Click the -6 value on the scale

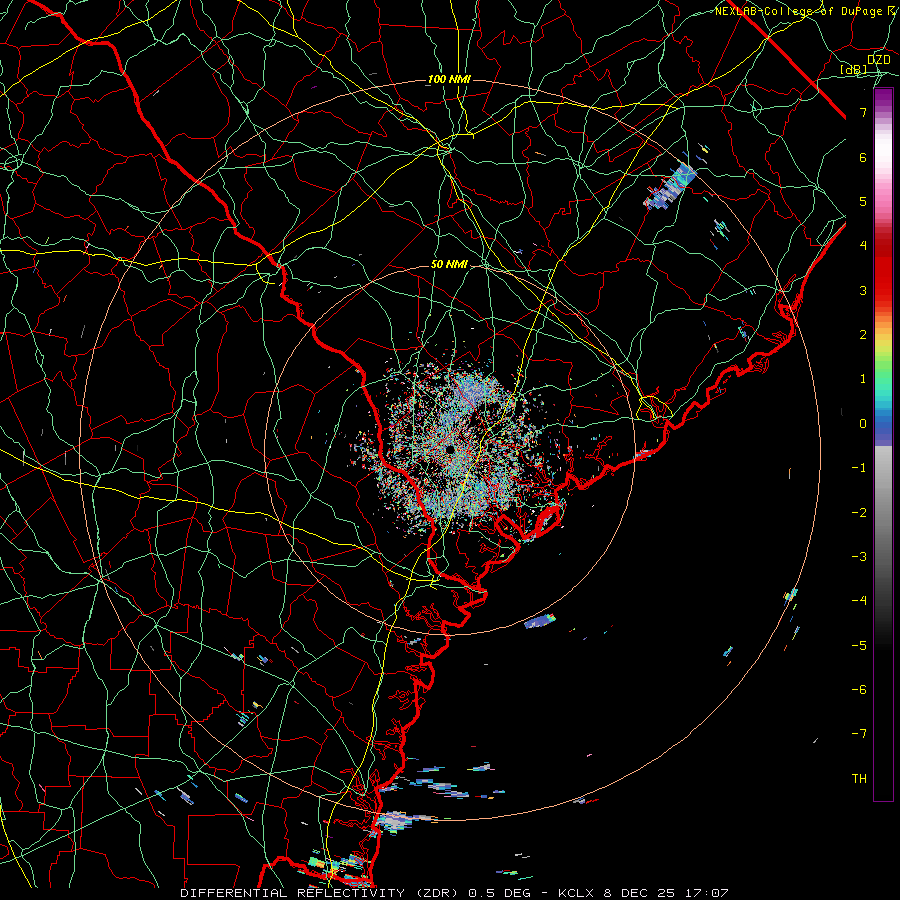point(859,690)
